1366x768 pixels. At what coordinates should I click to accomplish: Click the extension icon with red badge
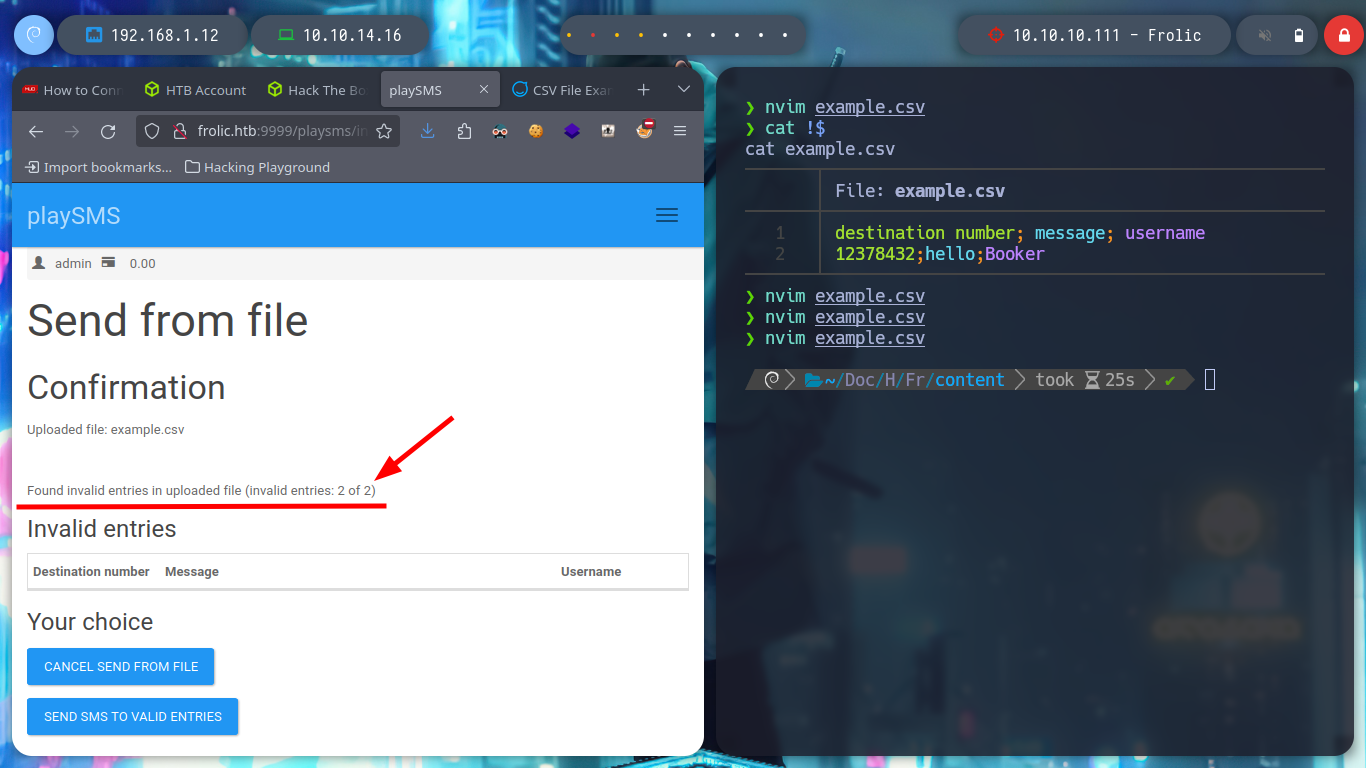tap(645, 130)
